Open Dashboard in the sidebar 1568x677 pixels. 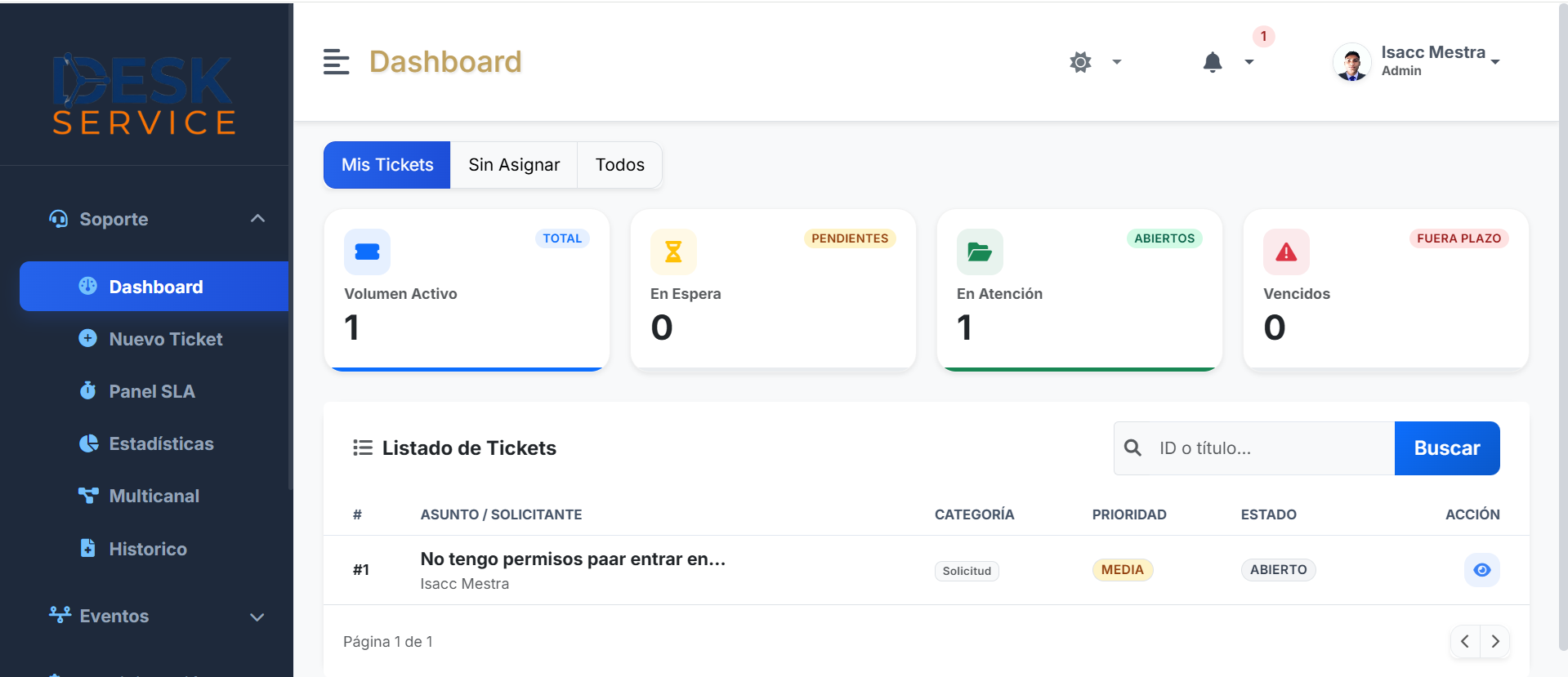point(154,287)
